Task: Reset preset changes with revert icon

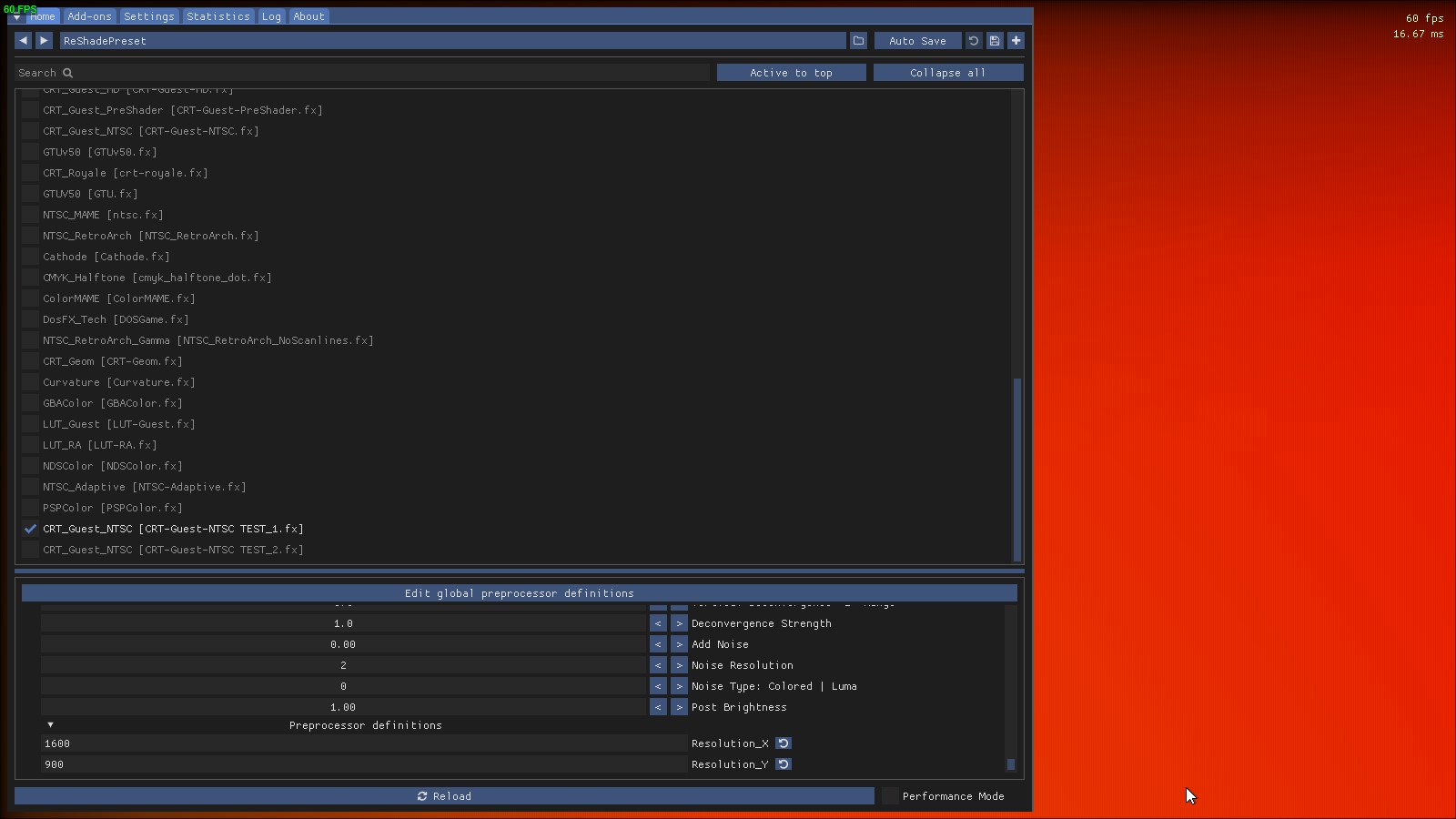Action: pyautogui.click(x=973, y=41)
